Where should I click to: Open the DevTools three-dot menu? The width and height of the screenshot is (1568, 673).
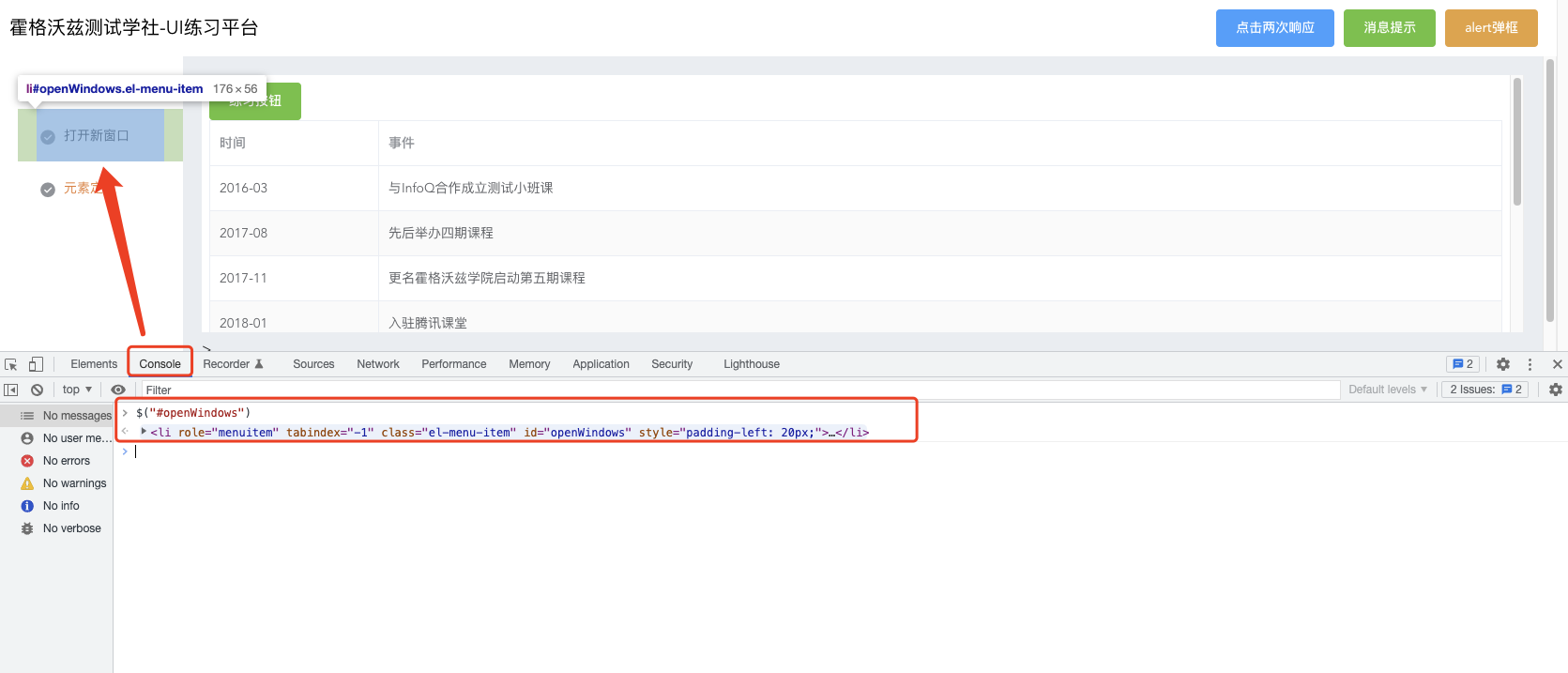click(x=1530, y=364)
